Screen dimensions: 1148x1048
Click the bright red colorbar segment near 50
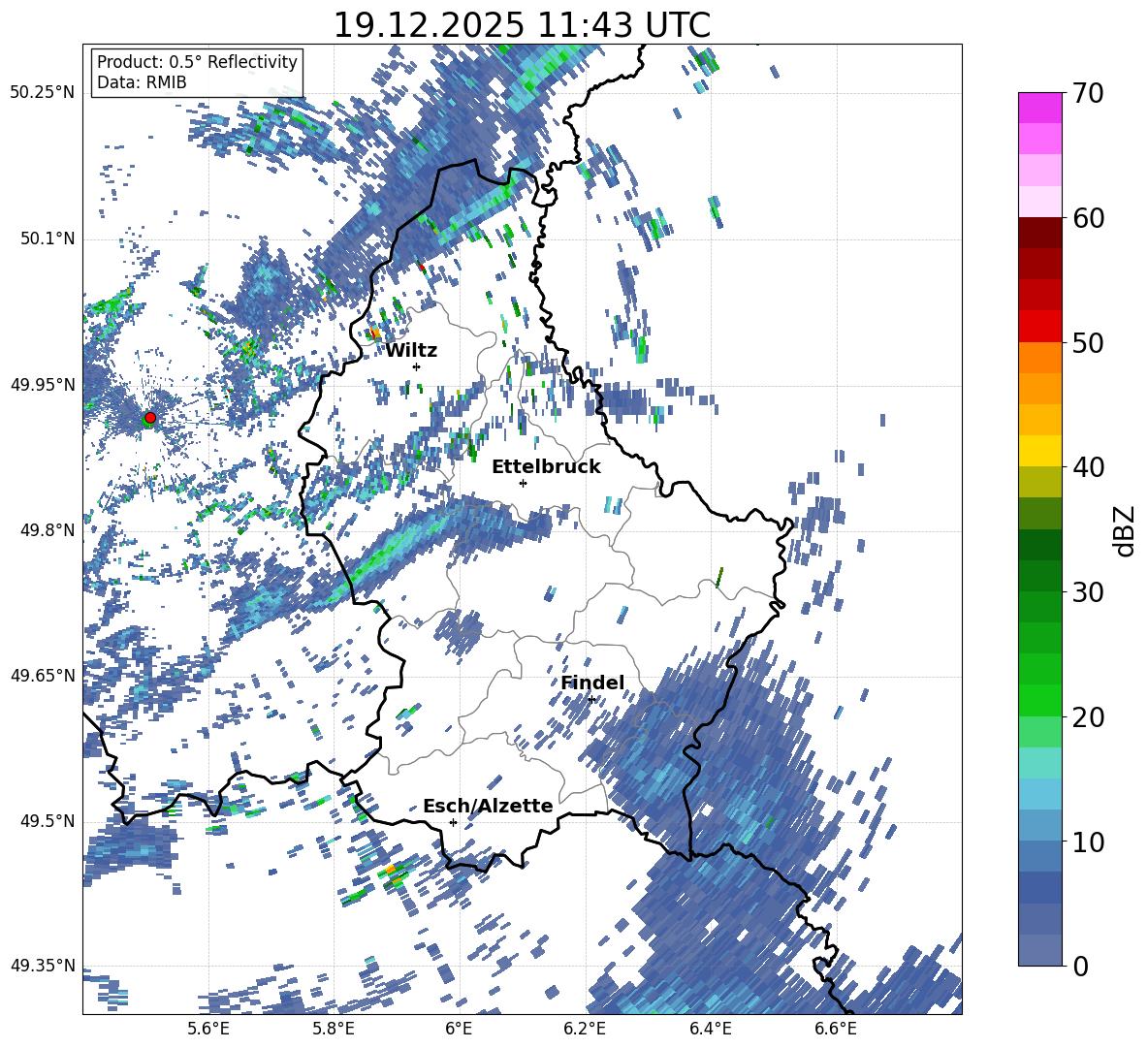click(1039, 327)
